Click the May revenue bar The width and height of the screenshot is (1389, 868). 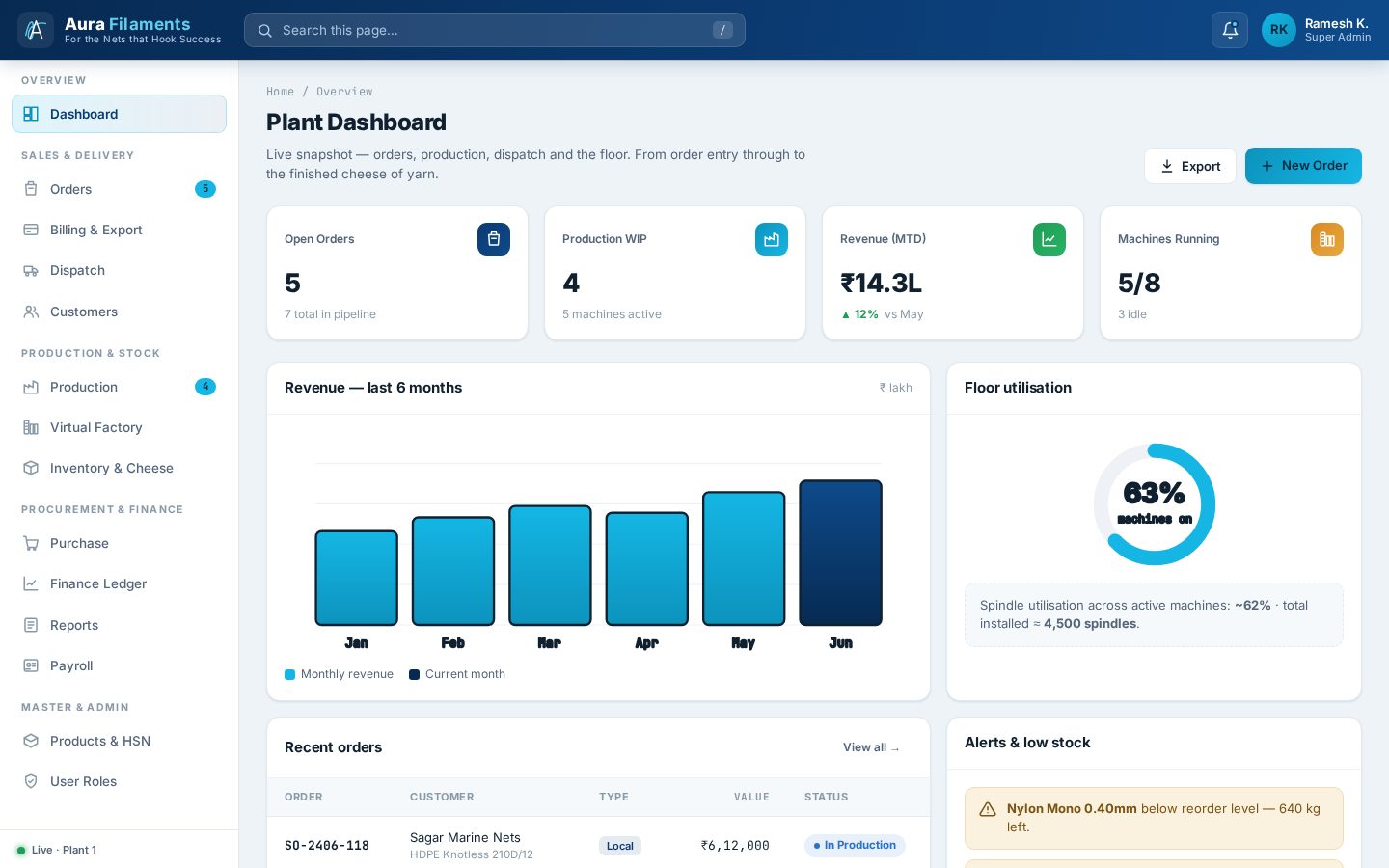pos(744,558)
